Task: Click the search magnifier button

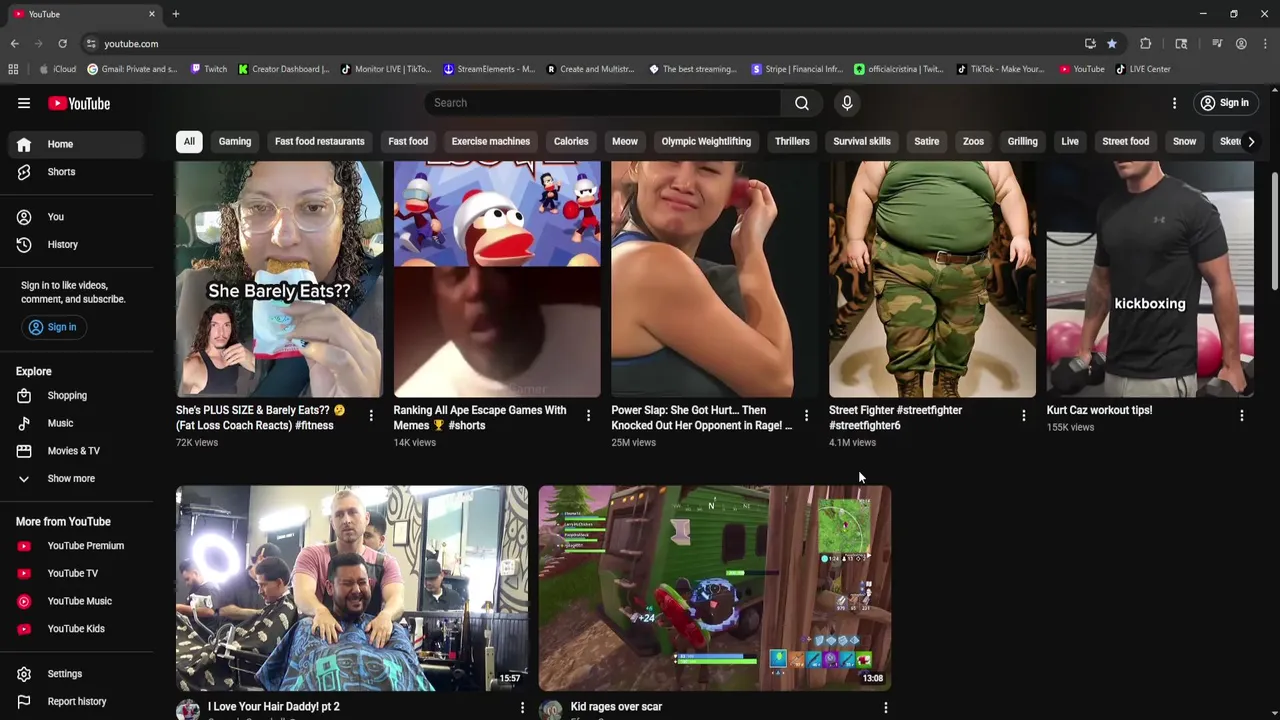Action: pyautogui.click(x=802, y=103)
